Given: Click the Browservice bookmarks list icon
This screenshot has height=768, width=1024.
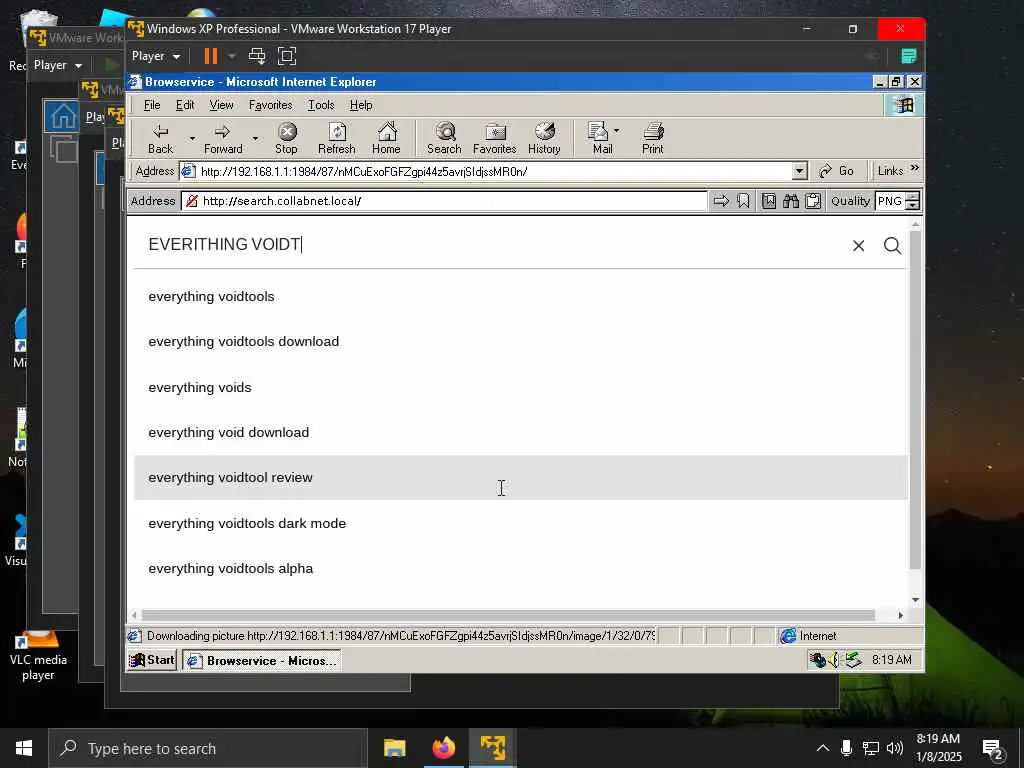Looking at the screenshot, I should [769, 201].
